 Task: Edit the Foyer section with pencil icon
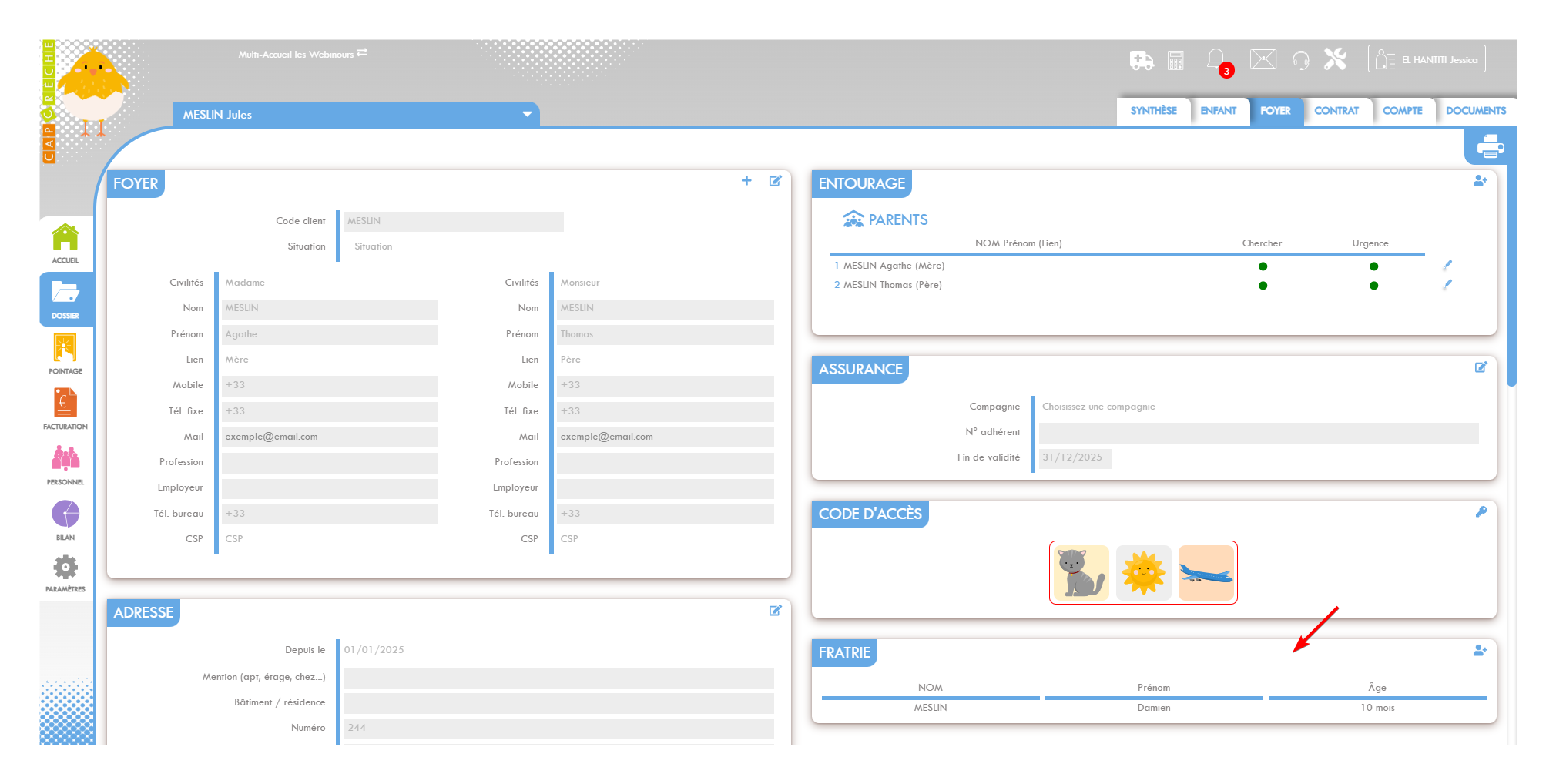(775, 181)
